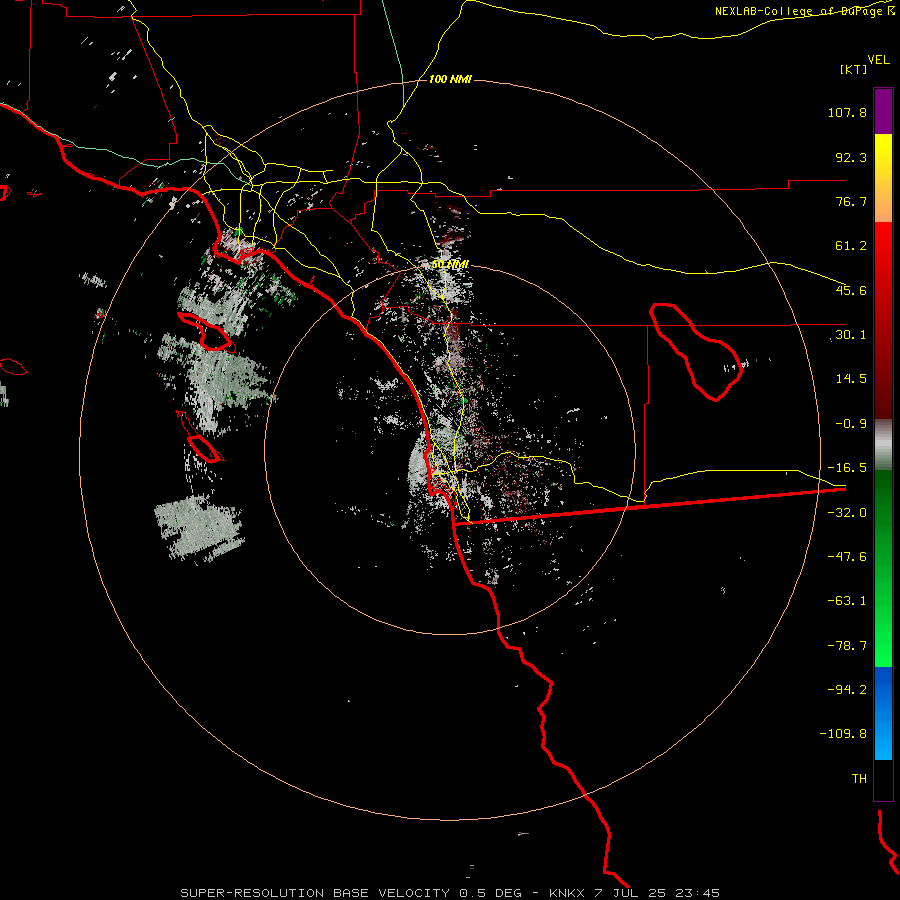Screen dimensions: 900x900
Task: Click the 107.8 velocity scale value
Action: point(847,112)
